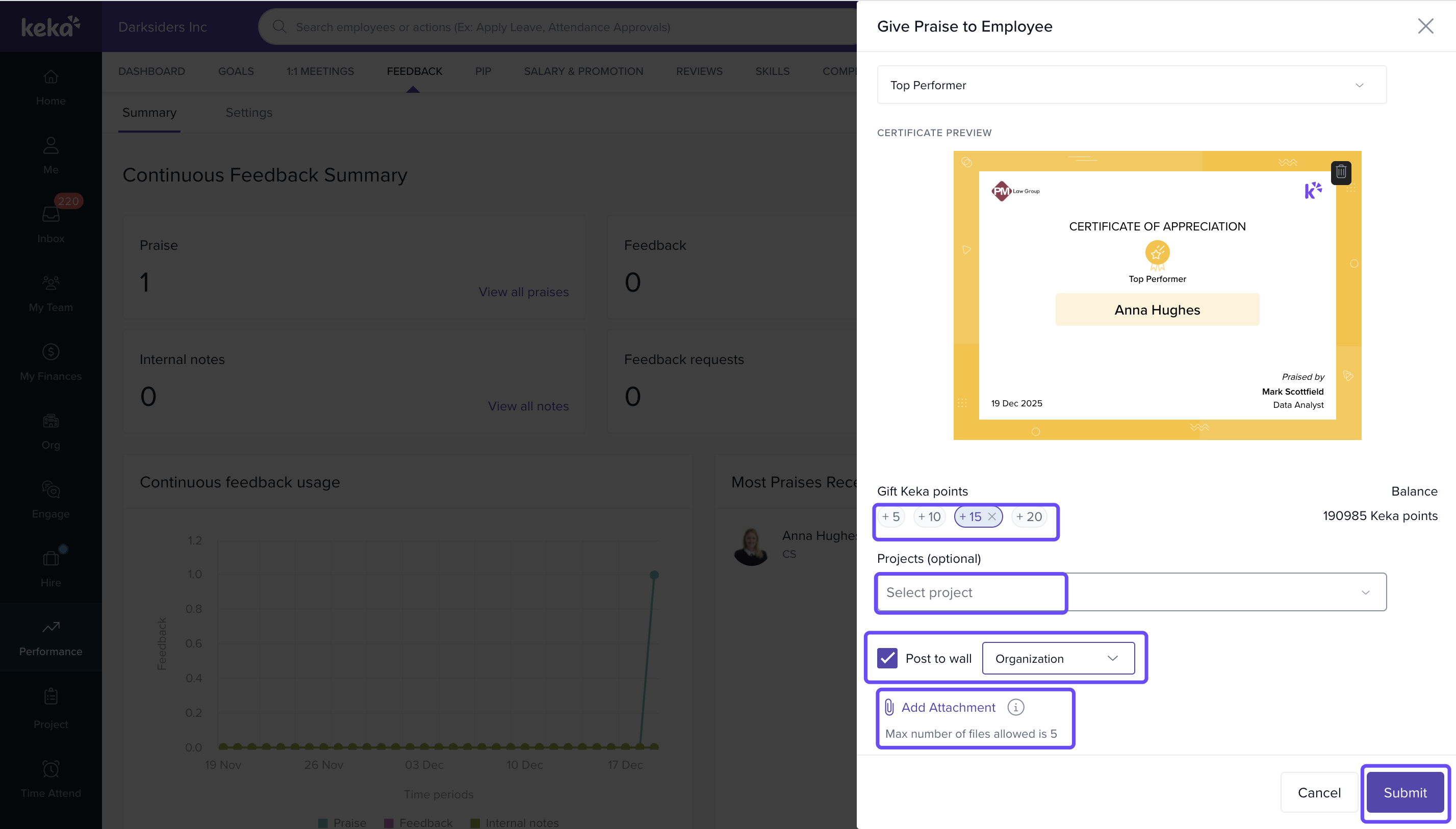The height and width of the screenshot is (829, 1456).
Task: Select the +10 Keka points chip
Action: (929, 516)
